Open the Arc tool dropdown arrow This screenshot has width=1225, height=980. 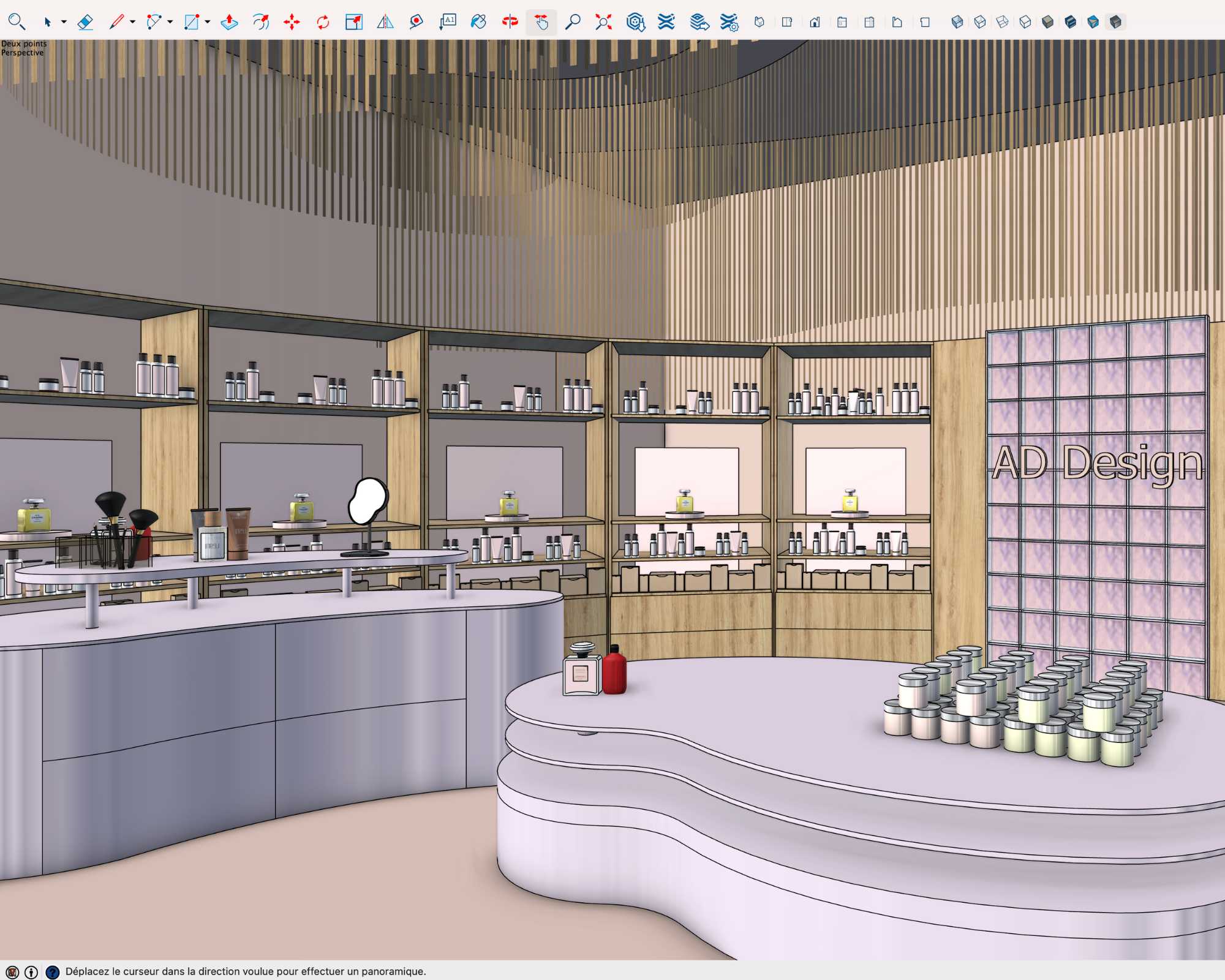pyautogui.click(x=170, y=23)
